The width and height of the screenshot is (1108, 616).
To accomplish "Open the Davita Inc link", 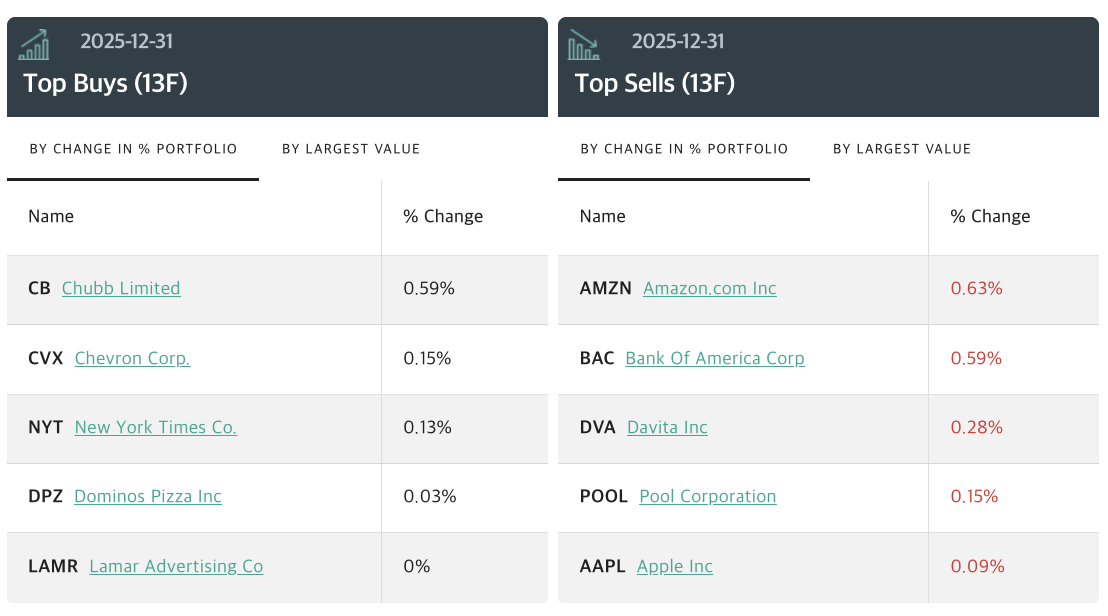I will [x=667, y=427].
